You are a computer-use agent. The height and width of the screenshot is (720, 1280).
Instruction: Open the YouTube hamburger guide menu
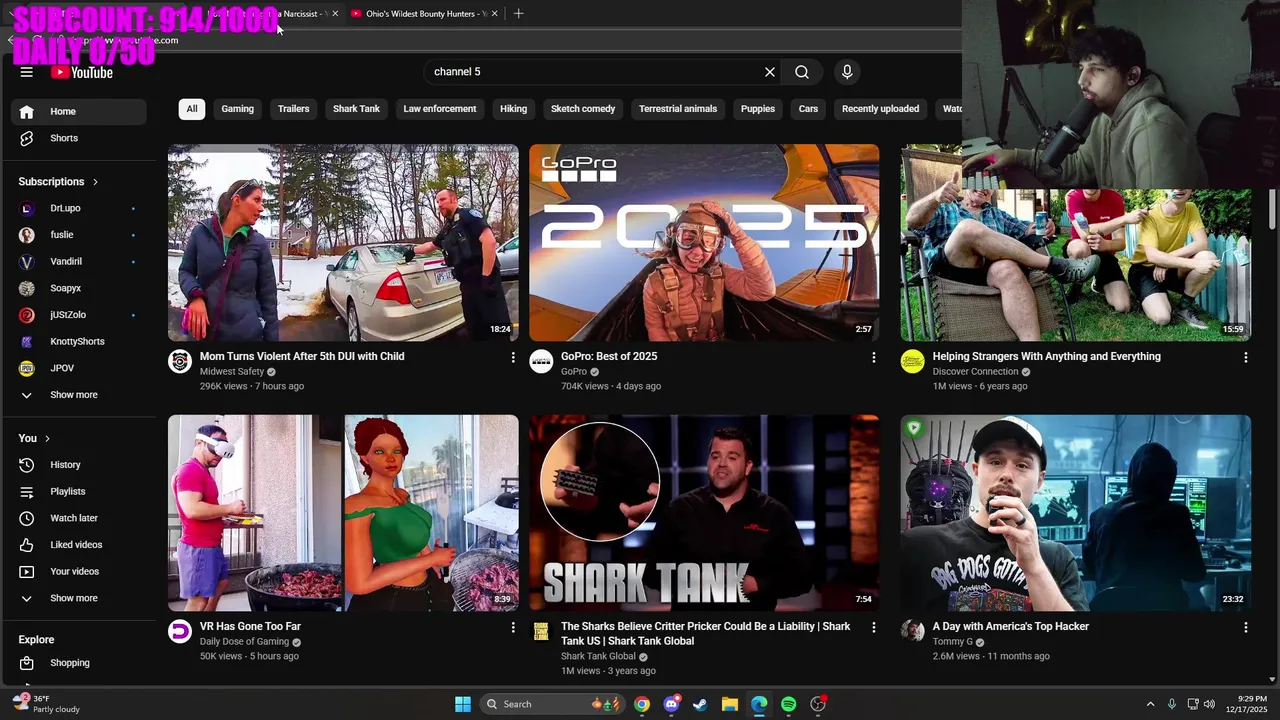coord(27,72)
